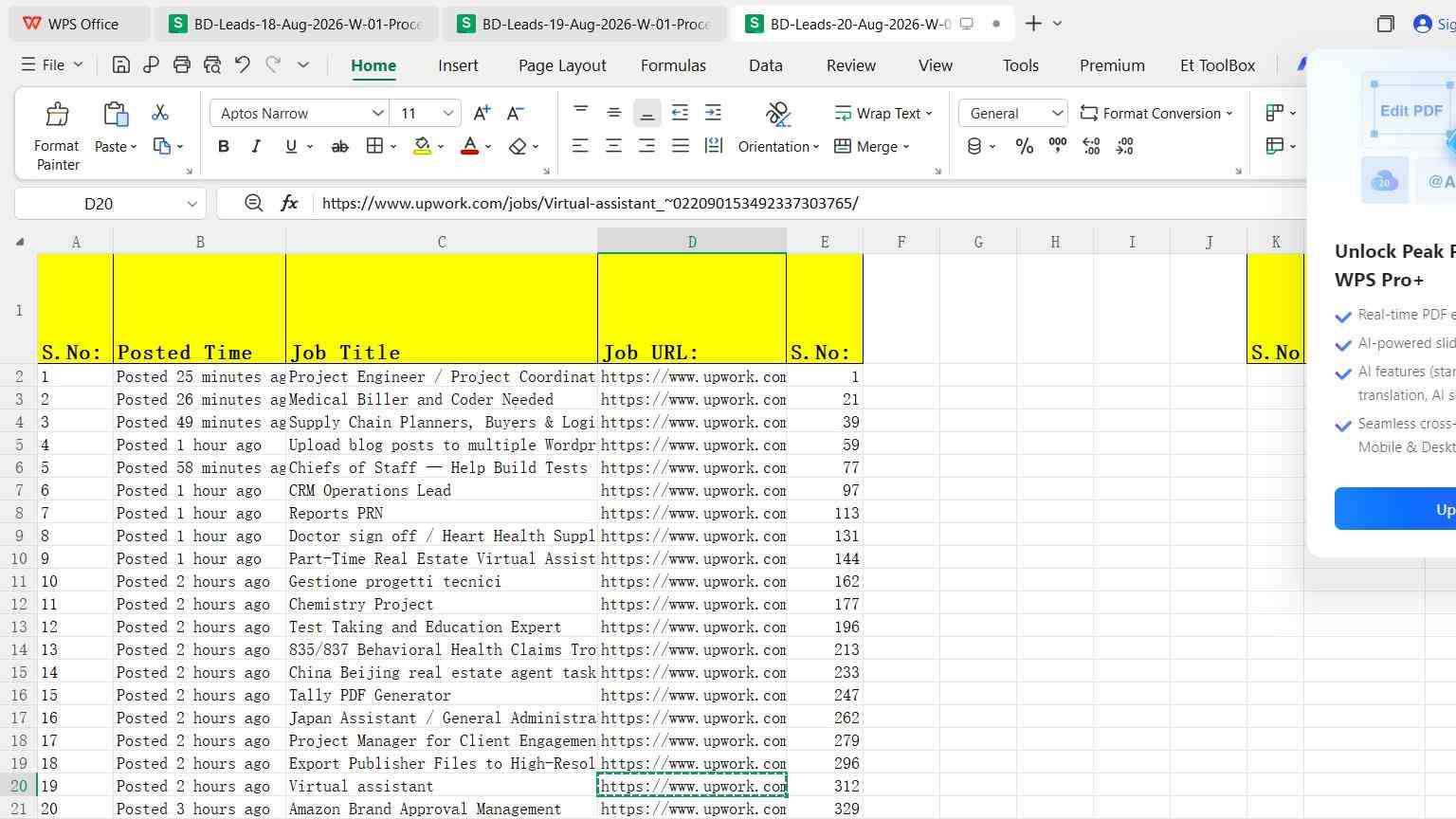Switch to the Formulas ribbon tab
This screenshot has height=819, width=1456.
(x=673, y=65)
